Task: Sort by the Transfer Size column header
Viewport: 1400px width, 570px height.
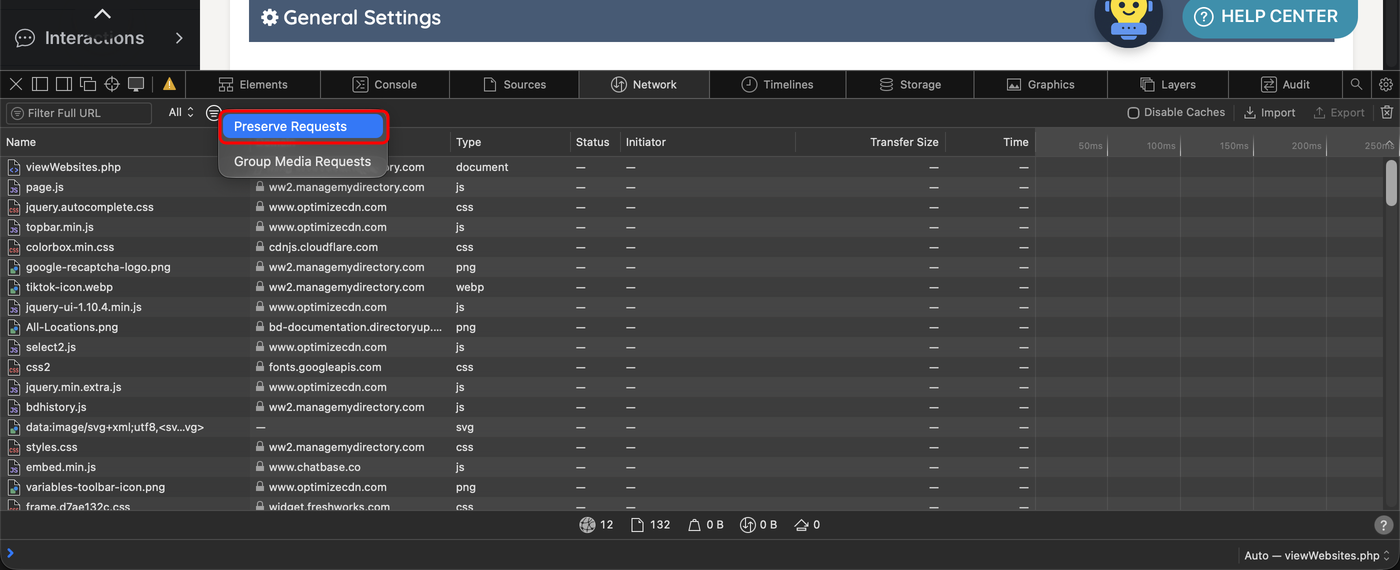Action: point(870,142)
